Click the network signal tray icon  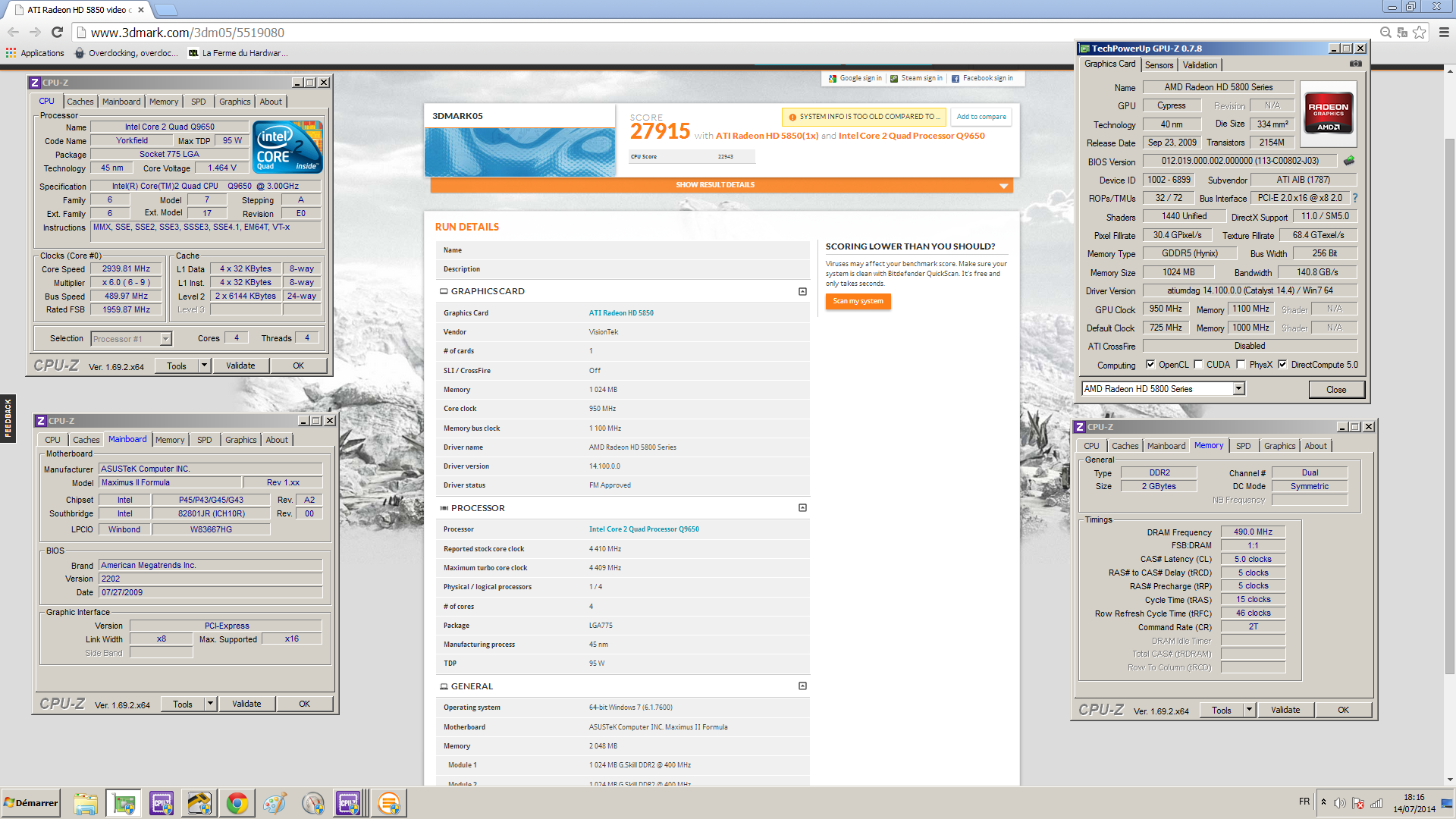(x=1376, y=803)
